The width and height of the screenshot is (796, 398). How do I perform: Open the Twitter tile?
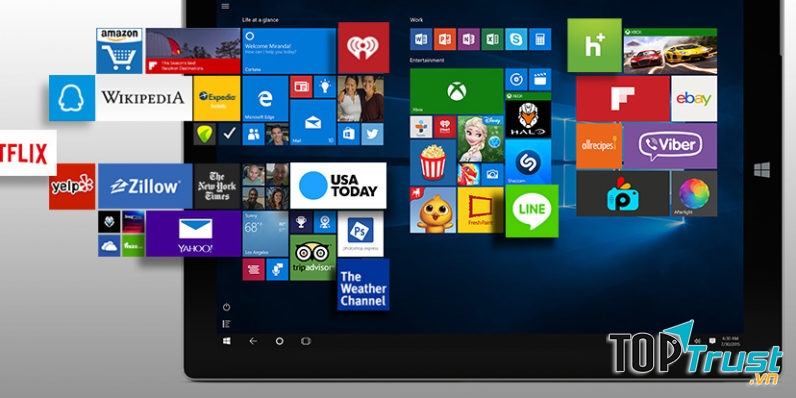(372, 134)
